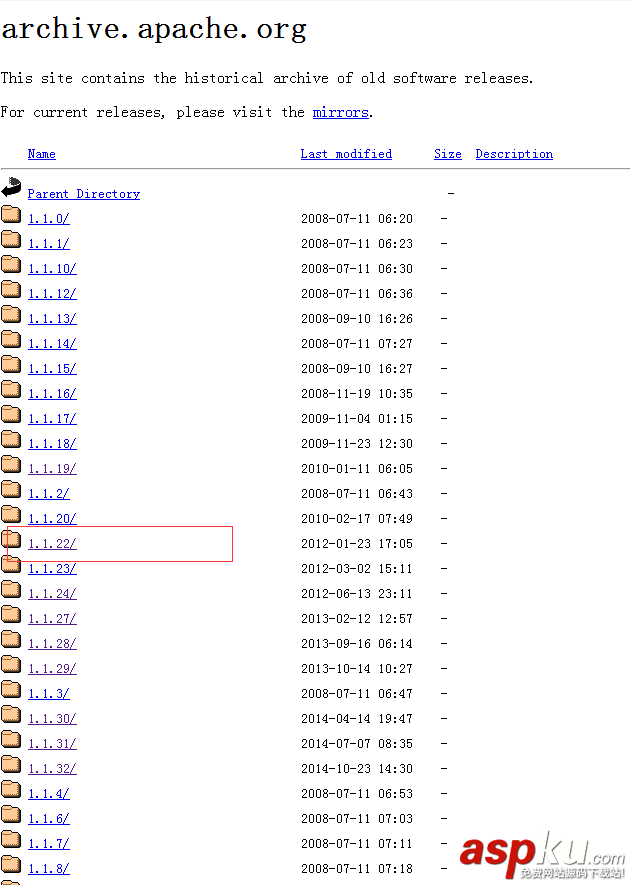The height and width of the screenshot is (885, 630).
Task: Open the 1.1.19/ directory link
Action: point(52,469)
